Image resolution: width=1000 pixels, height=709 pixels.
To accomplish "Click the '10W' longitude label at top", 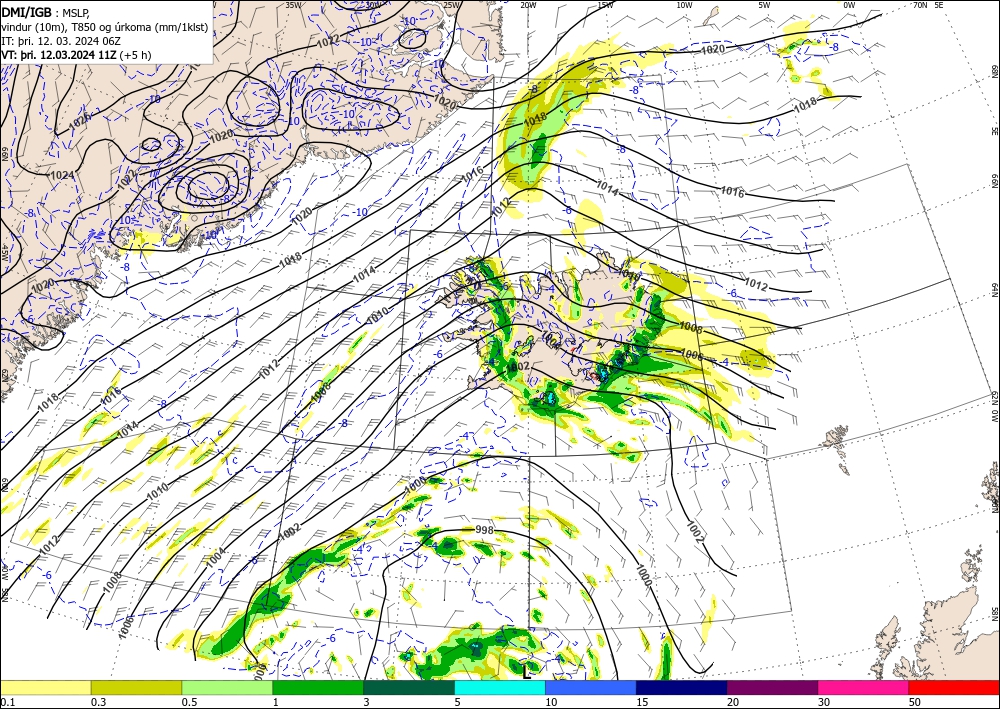I will (x=684, y=5).
